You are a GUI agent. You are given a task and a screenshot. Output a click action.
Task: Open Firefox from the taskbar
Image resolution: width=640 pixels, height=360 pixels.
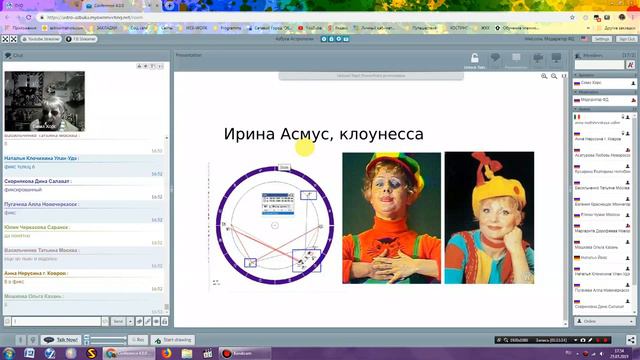pyautogui.click(x=167, y=353)
